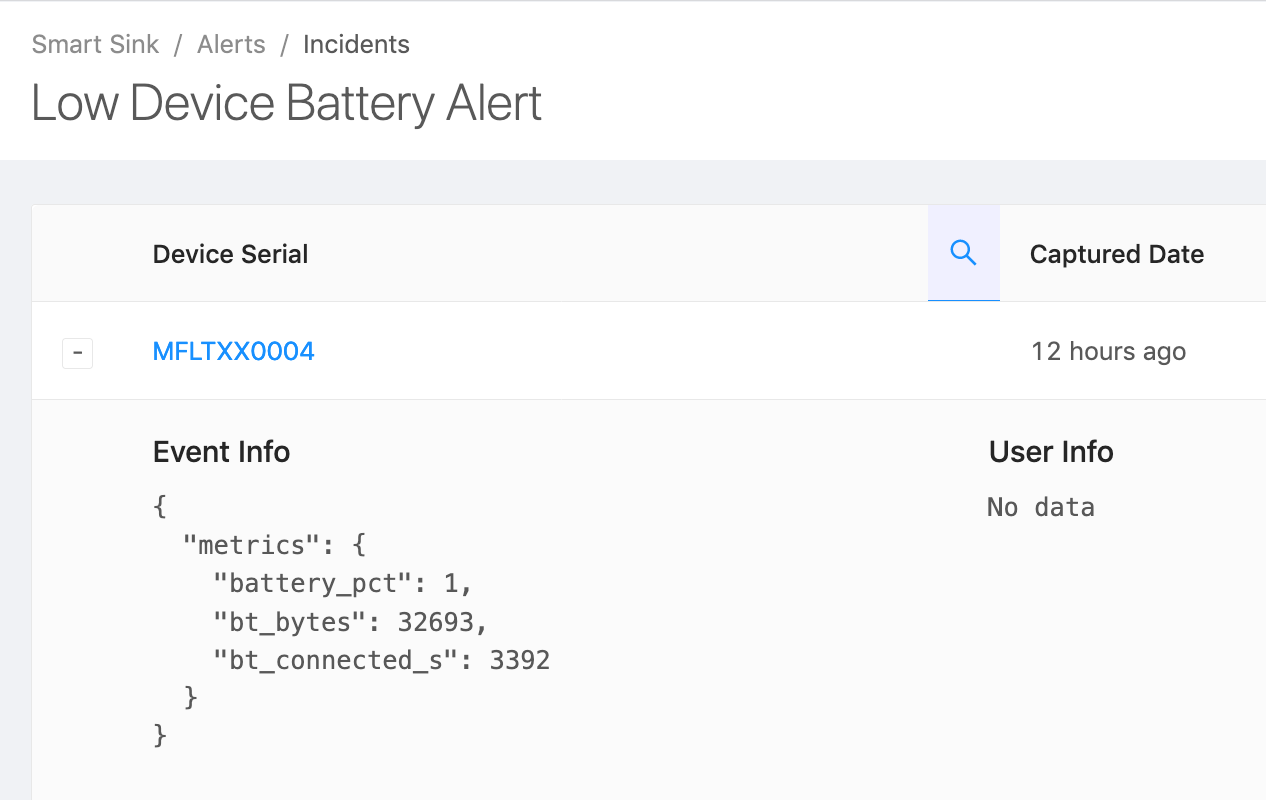Navigate to Alerts in the breadcrumb

(x=231, y=45)
